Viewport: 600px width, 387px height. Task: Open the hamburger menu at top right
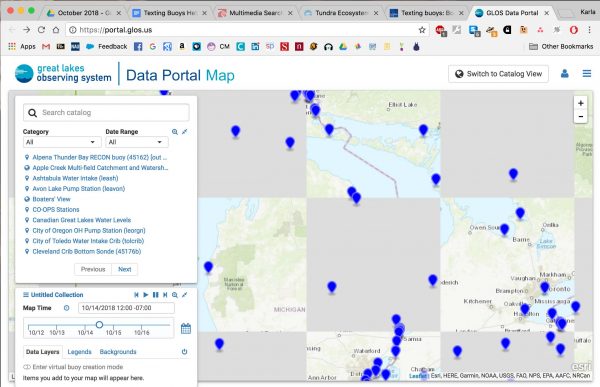[587, 73]
